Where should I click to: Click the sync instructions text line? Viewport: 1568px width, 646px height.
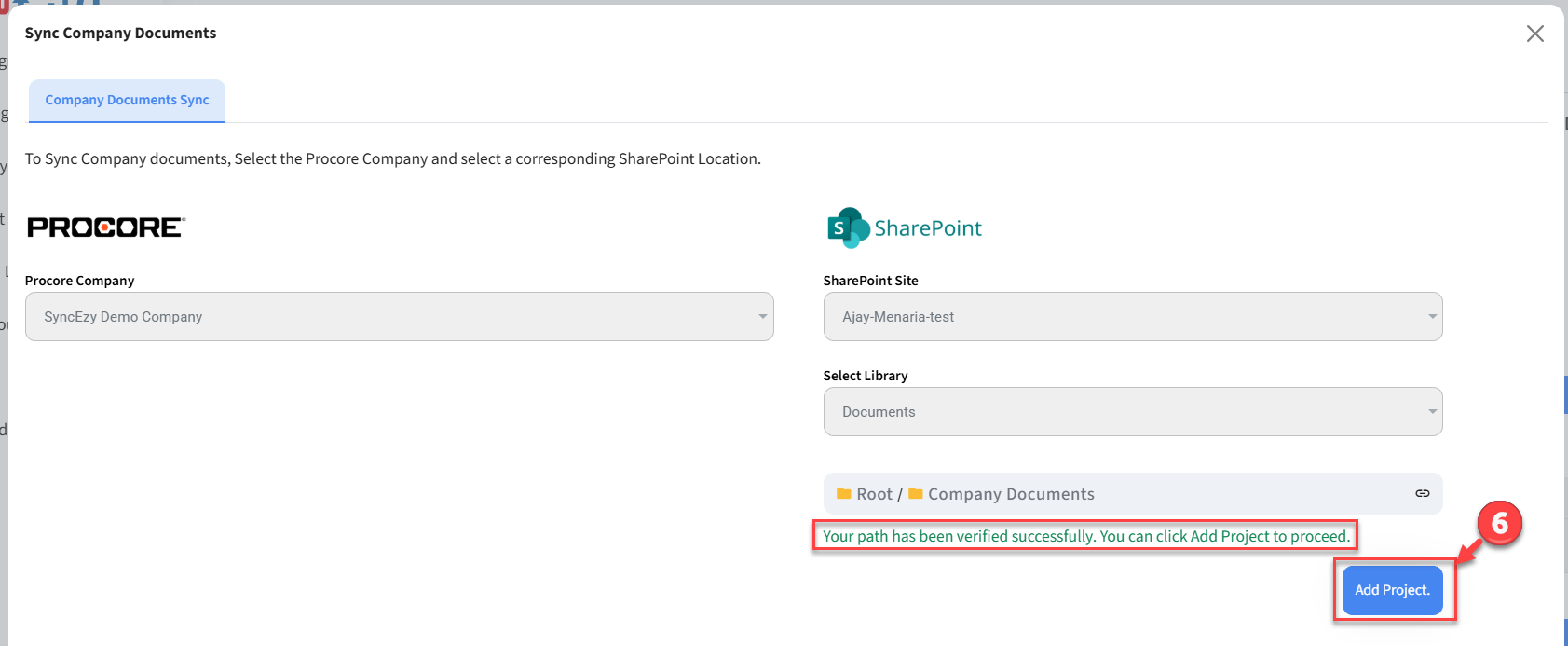pos(392,158)
